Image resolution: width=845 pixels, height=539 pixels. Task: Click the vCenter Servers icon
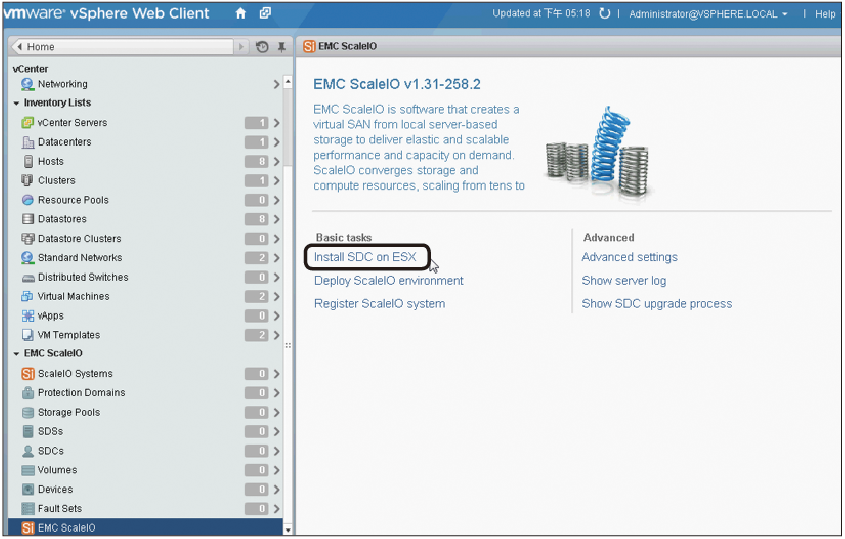tap(27, 123)
